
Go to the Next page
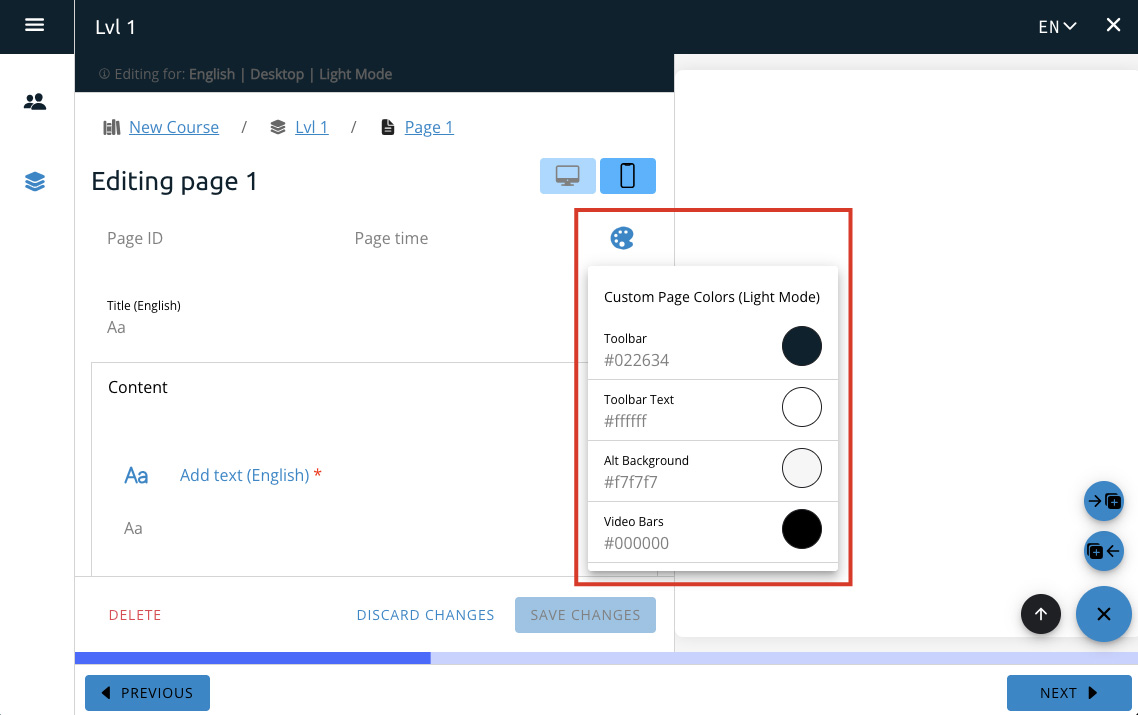tap(1068, 693)
